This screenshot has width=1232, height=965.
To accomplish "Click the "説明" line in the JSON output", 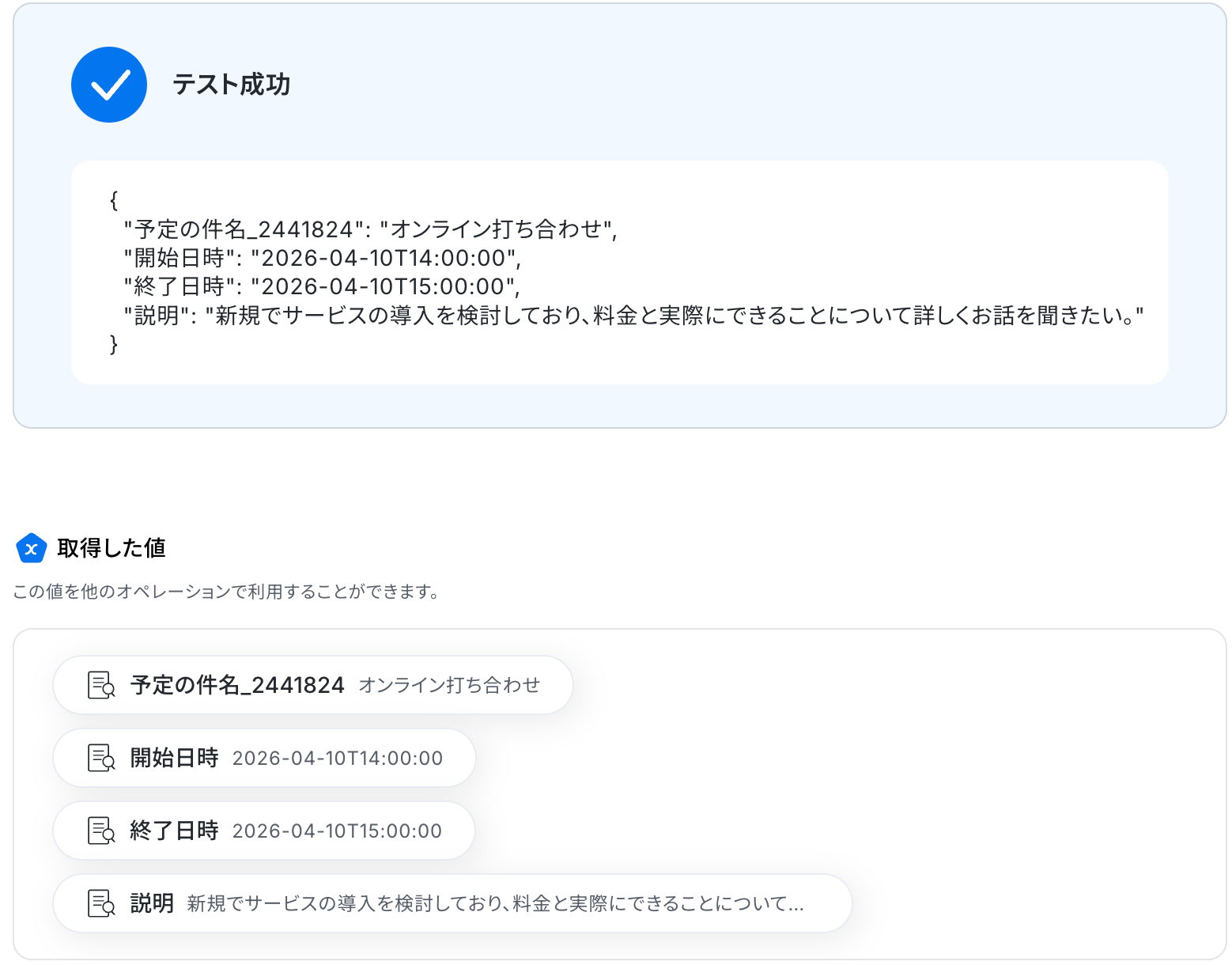I will [x=633, y=316].
